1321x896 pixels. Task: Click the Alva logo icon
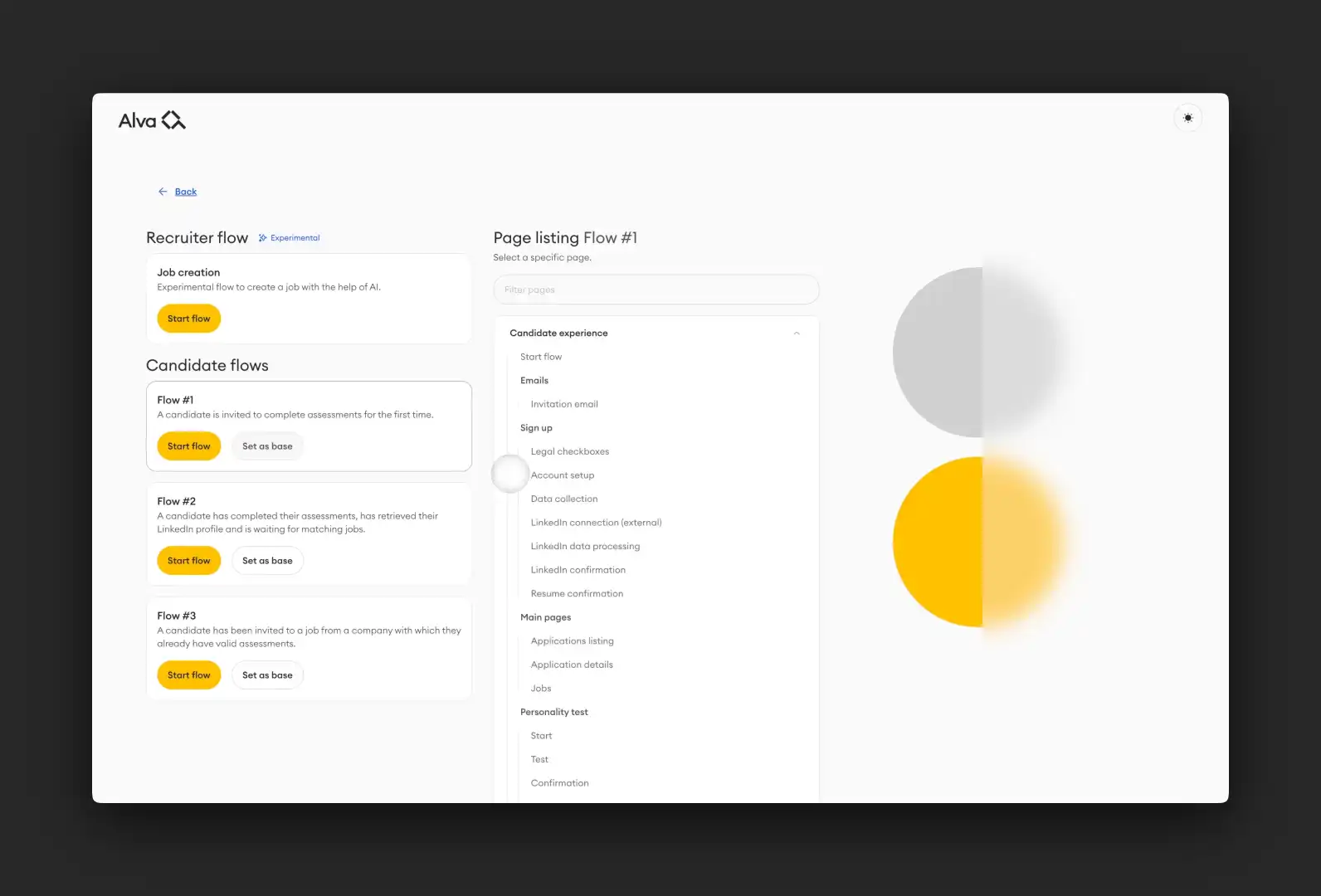pyautogui.click(x=173, y=121)
